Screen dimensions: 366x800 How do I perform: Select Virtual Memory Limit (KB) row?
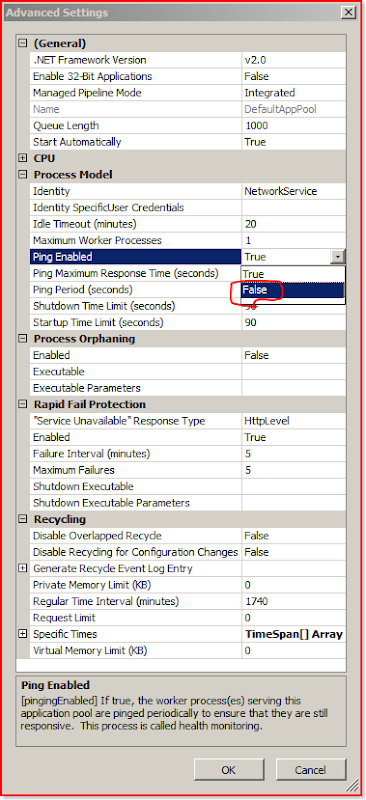[x=188, y=651]
